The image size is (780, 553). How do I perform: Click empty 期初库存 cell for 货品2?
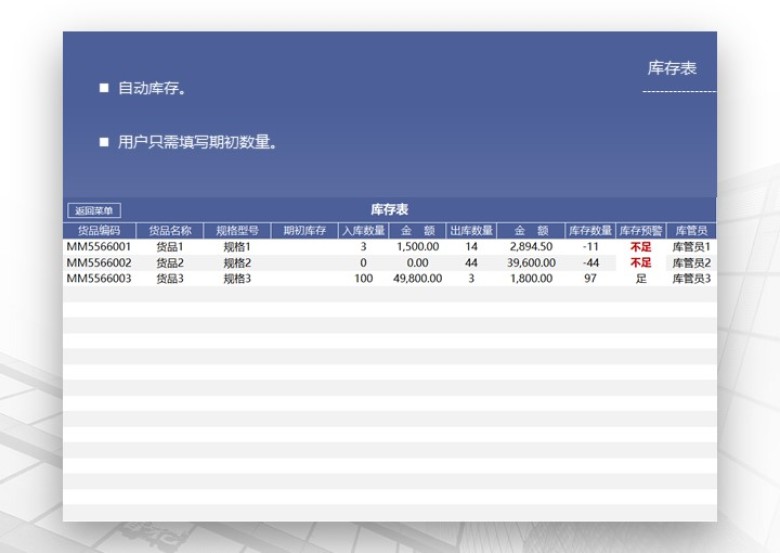click(x=304, y=263)
